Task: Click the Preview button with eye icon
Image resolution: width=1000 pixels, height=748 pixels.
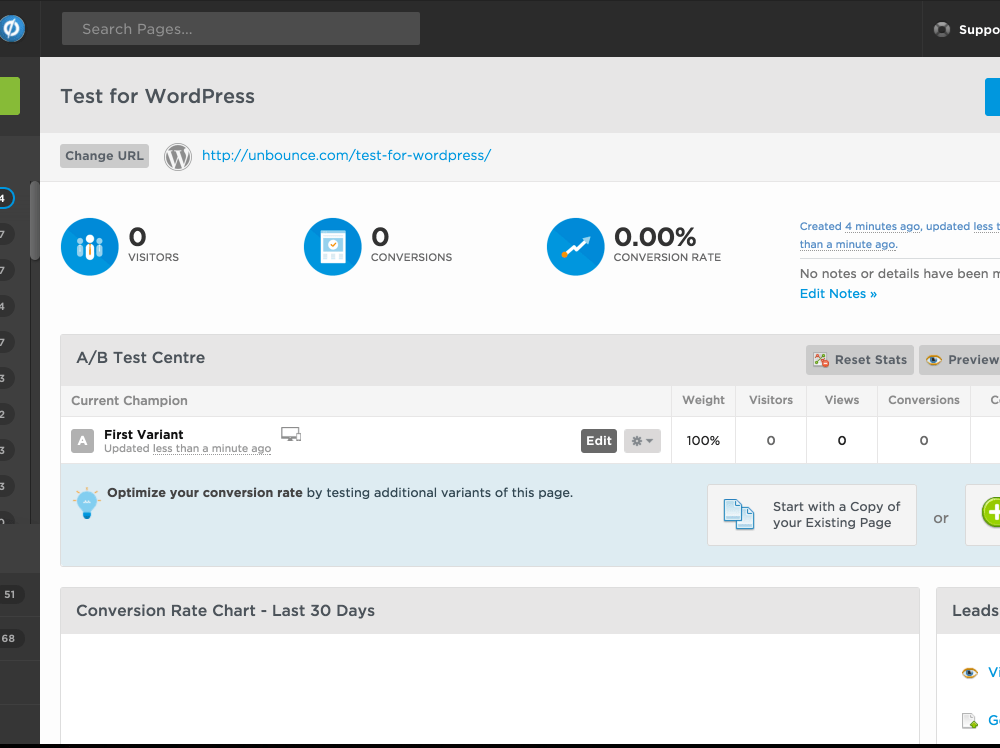Action: click(961, 360)
